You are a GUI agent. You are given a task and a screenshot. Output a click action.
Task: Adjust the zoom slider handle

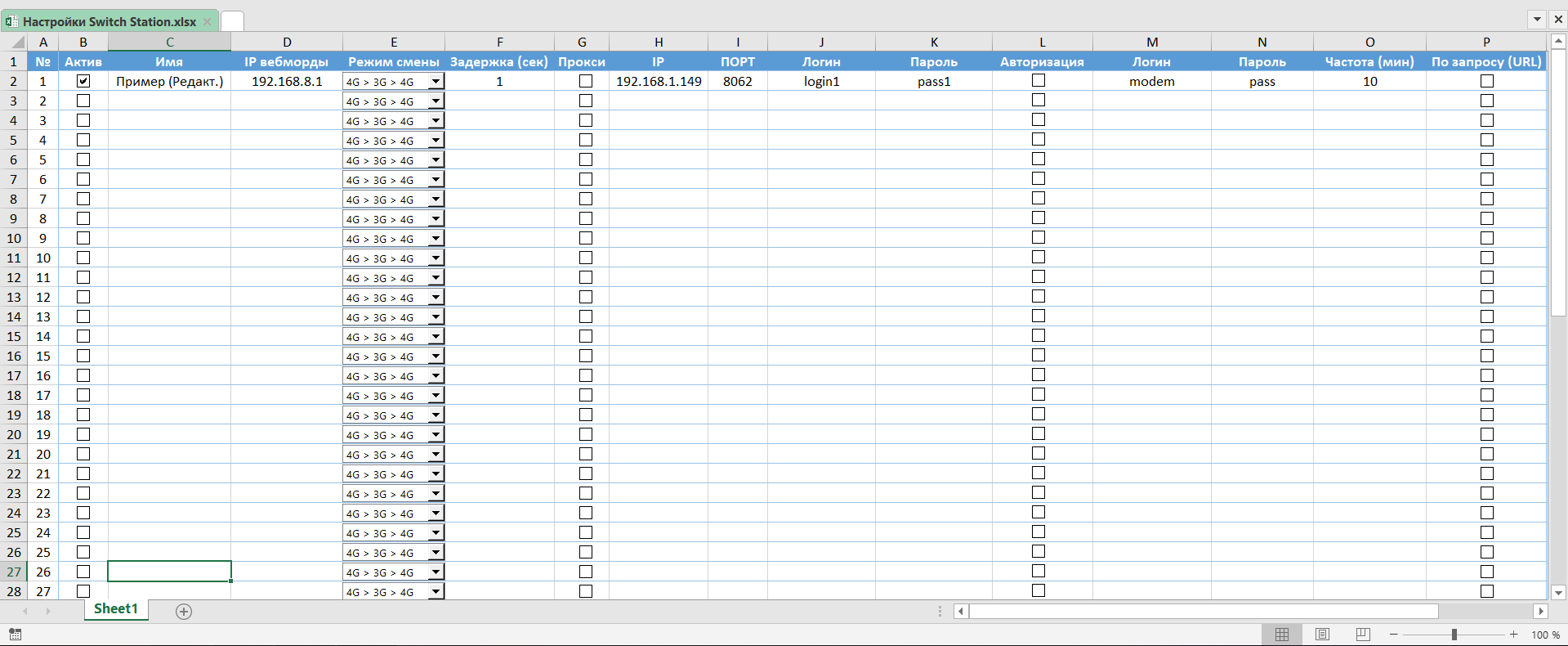tap(1454, 635)
